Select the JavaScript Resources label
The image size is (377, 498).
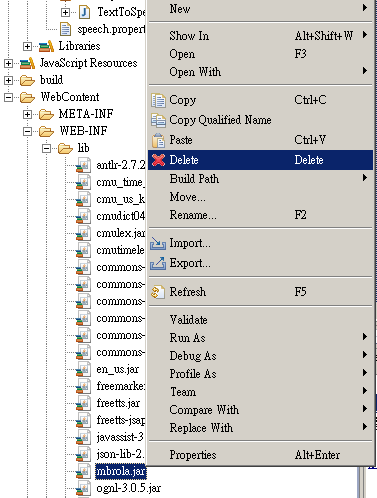point(89,63)
